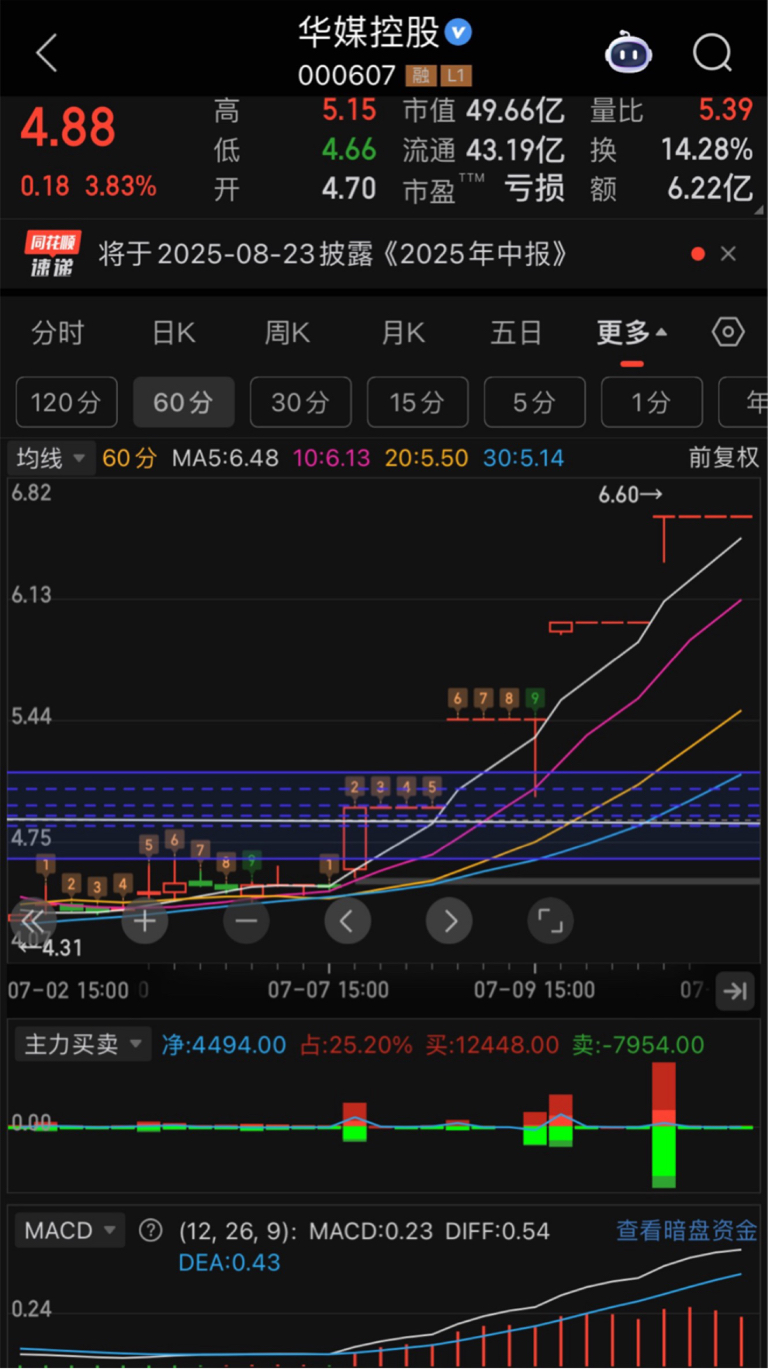
Task: Switch to the 周K tab
Action: [287, 333]
